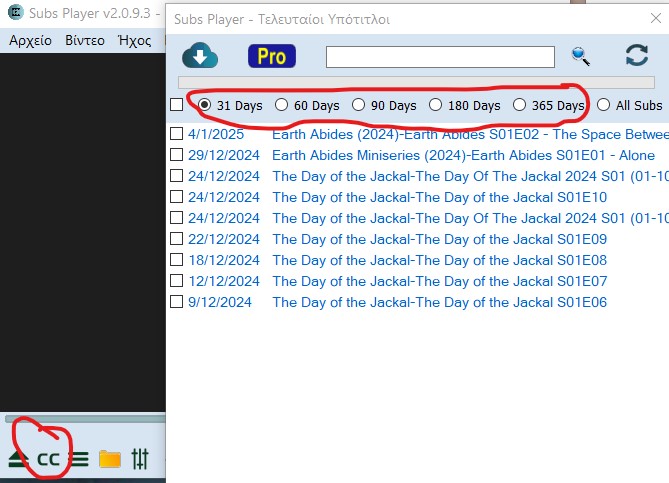Screen dimensions: 669x483
Task: Open The Day of the Jackal S01E09 subtitle
Action: click(439, 239)
